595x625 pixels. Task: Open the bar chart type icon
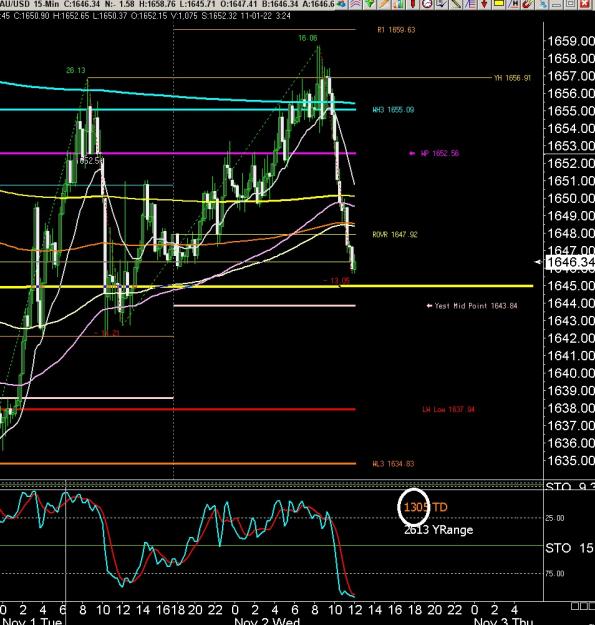pos(398,4)
